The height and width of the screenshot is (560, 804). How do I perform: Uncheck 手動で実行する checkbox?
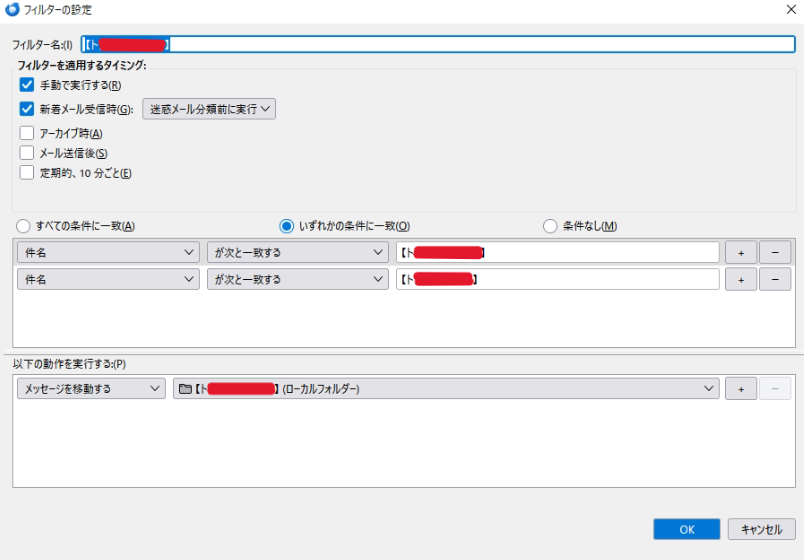click(x=27, y=85)
